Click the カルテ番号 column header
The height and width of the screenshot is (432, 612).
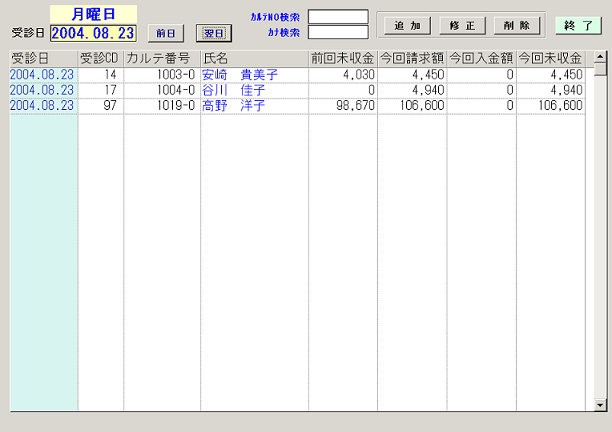(x=160, y=59)
